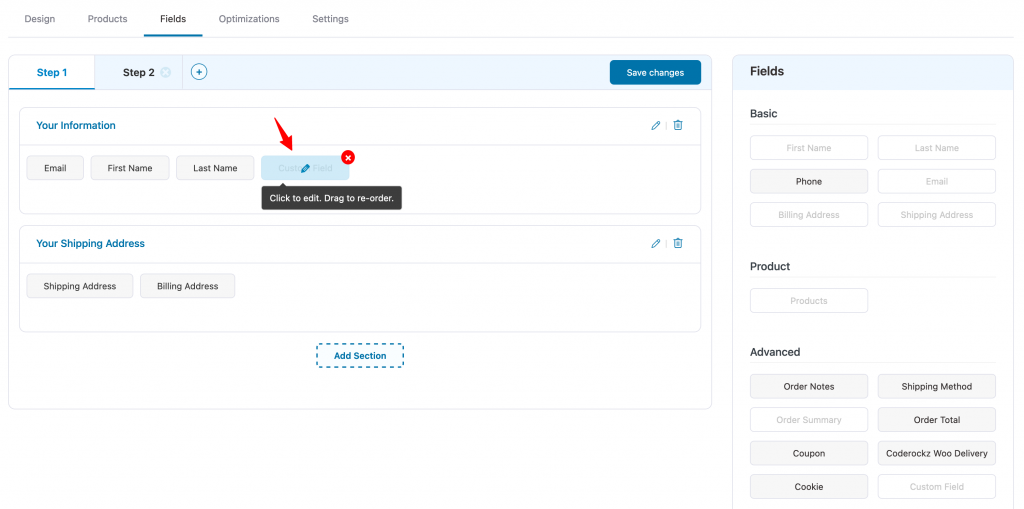Choose Order Summary in Advanced fields
1024x509 pixels.
[808, 420]
